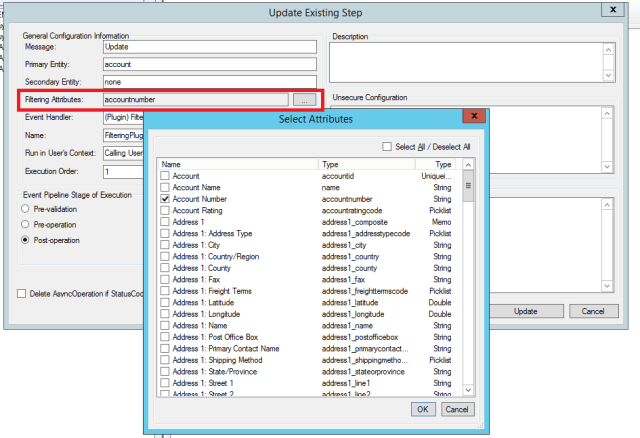Click OK in Select Attributes dialog
This screenshot has height=438, width=640.
[423, 409]
